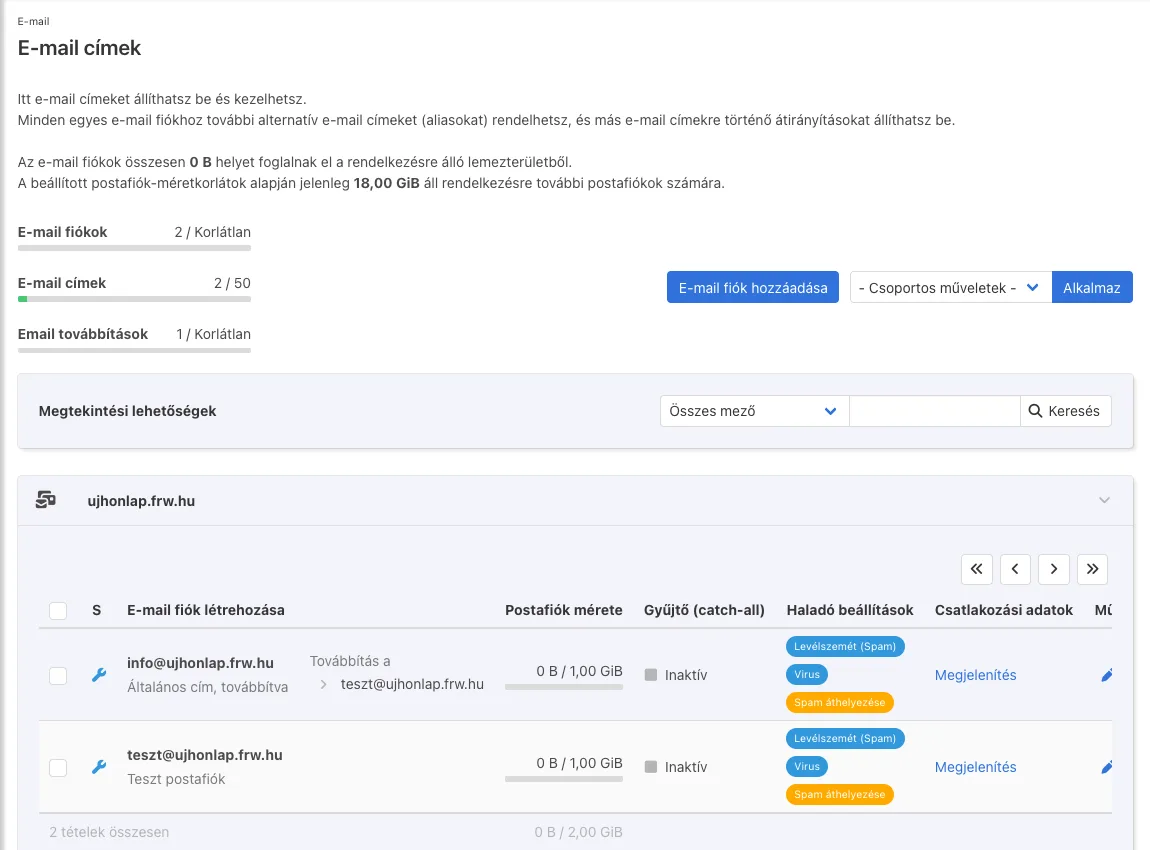Open Megjelenítés link for teszt@ujhonlap.frw.hu
Viewport: 1150px width, 850px height.
coord(975,767)
